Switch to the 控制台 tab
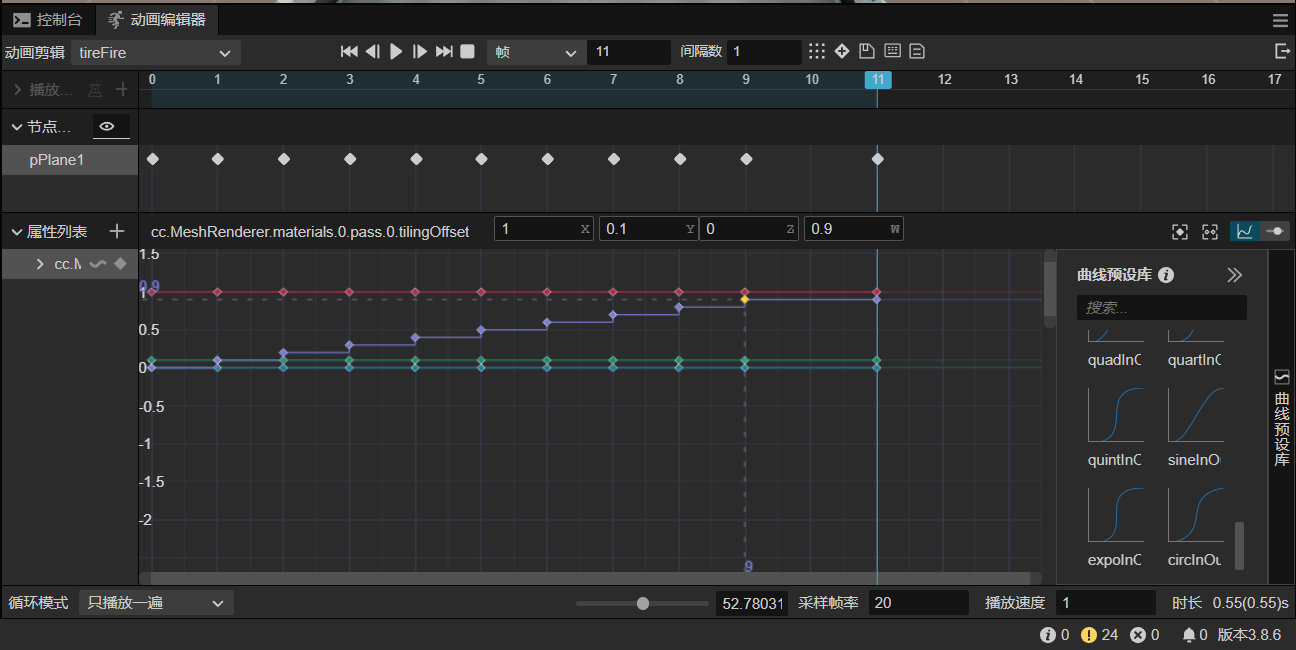This screenshot has width=1296, height=650. [x=49, y=19]
